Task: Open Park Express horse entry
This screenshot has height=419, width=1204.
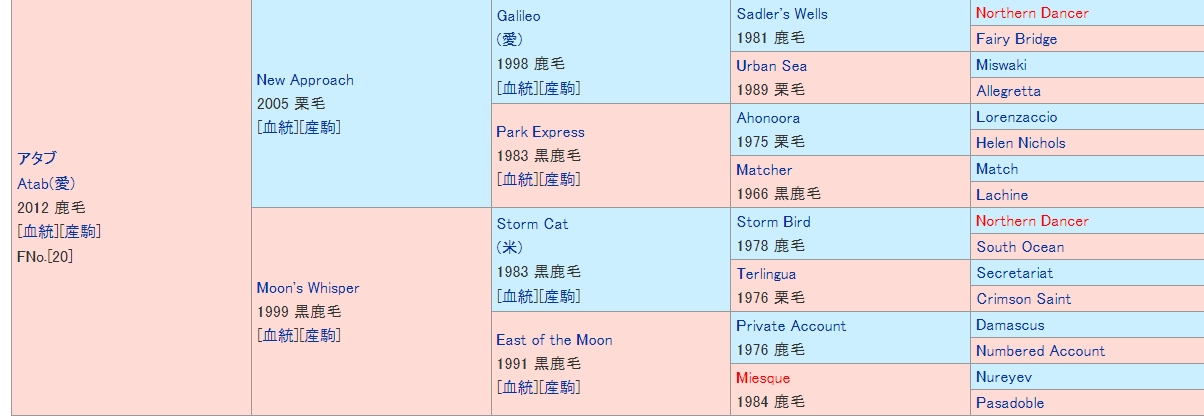Action: [x=540, y=132]
